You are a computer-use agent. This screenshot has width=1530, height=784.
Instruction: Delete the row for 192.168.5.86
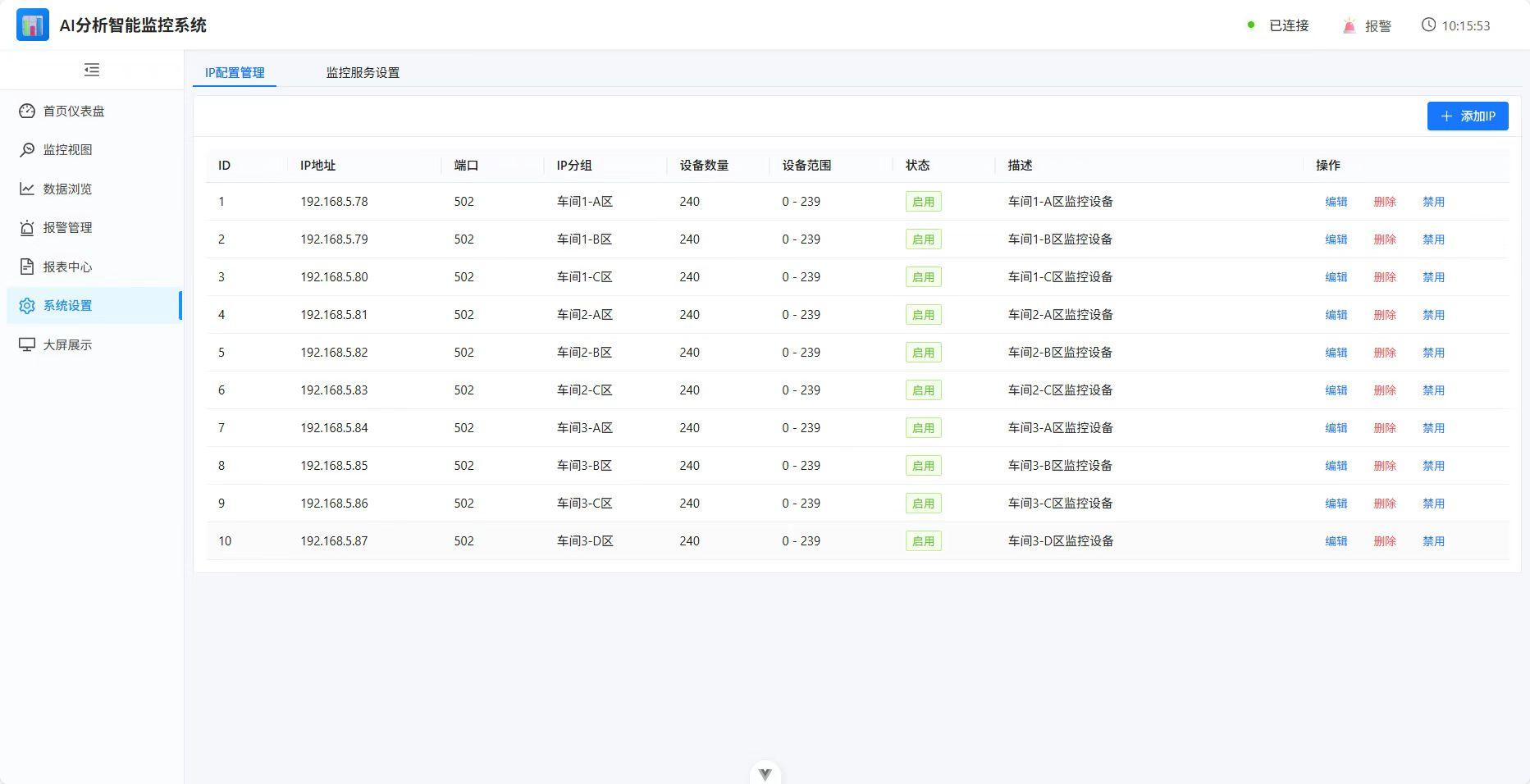point(1385,504)
